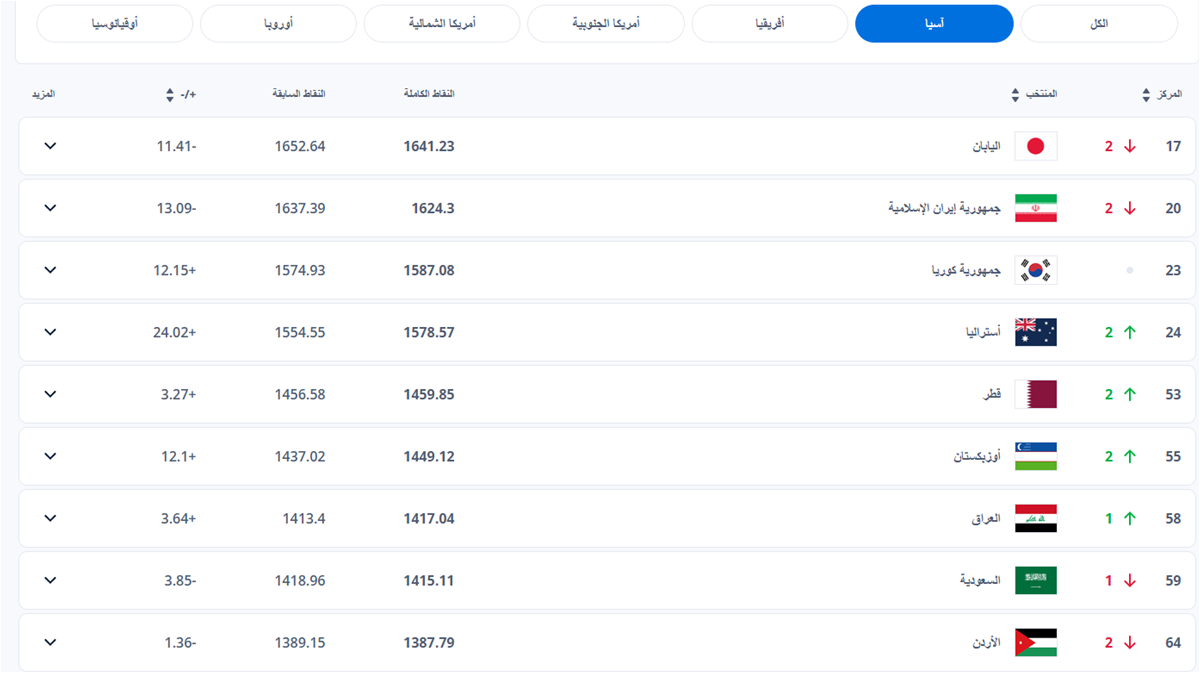This screenshot has width=1200, height=673.
Task: Open the جمهورية إيران الإسلامية team link
Action: click(x=944, y=208)
